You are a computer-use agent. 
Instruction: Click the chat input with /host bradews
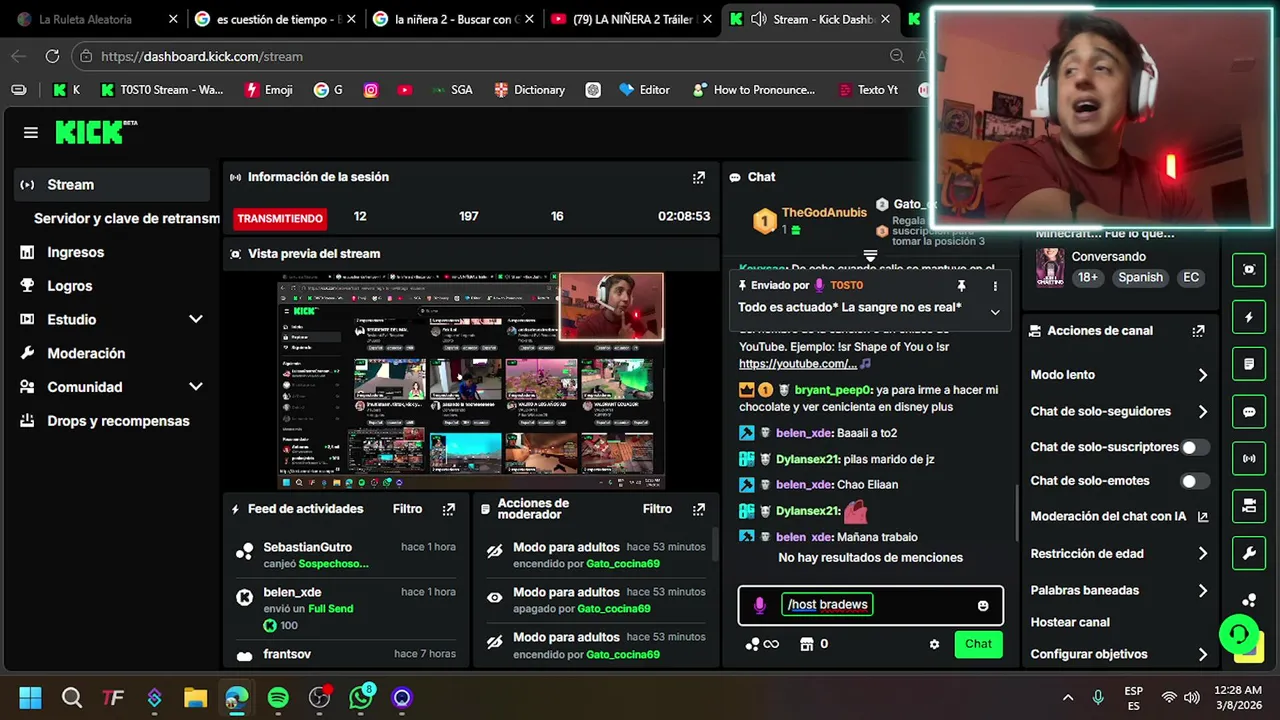pyautogui.click(x=870, y=605)
